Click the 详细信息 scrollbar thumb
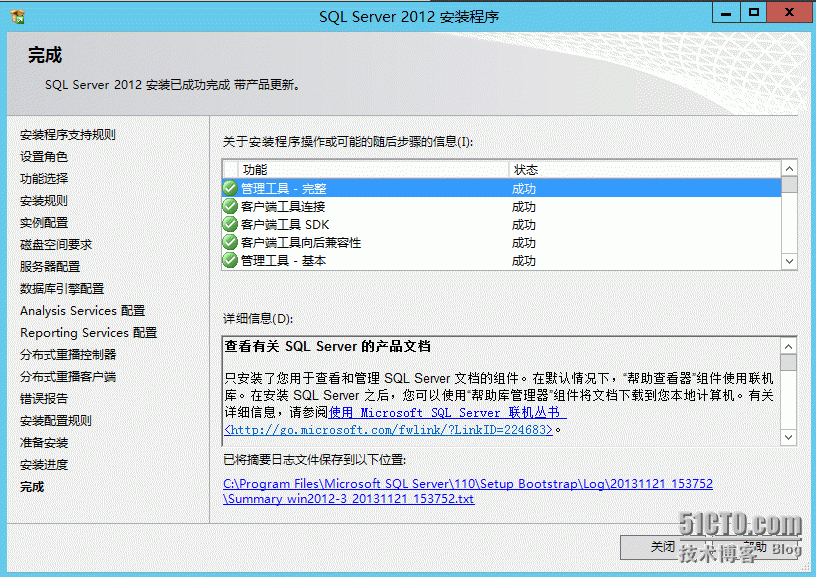 coord(789,363)
